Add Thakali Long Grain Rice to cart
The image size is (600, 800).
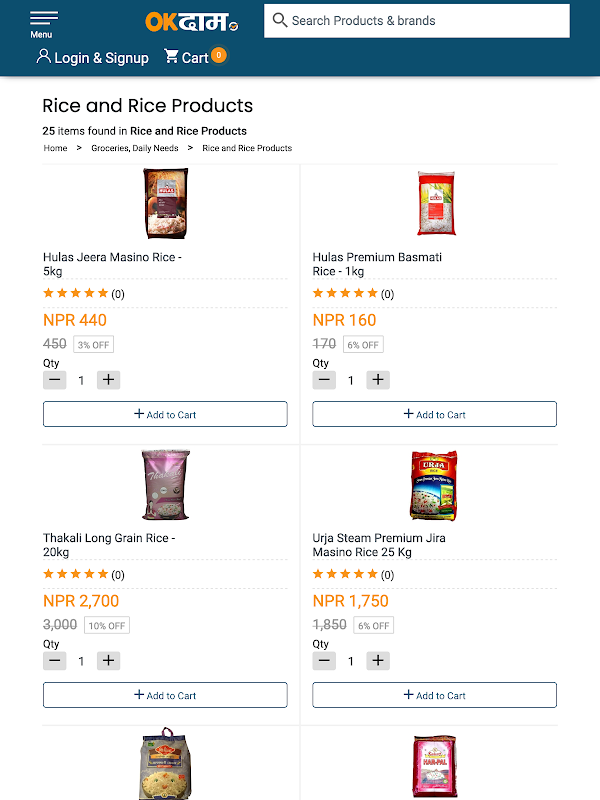pyautogui.click(x=165, y=695)
